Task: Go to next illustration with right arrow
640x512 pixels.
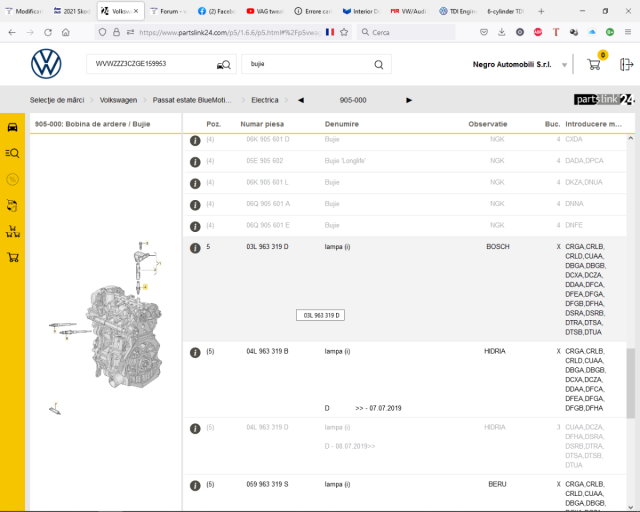Action: pos(409,100)
